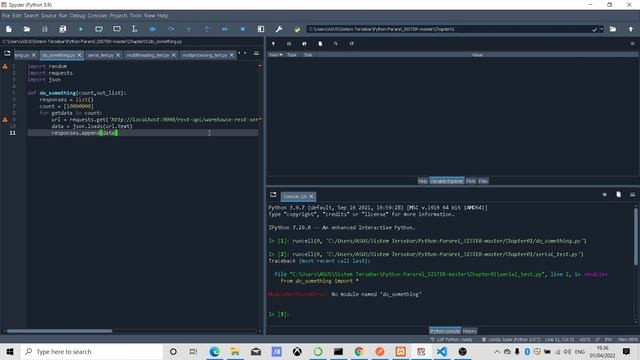Click the Name column header sort arrow
This screenshot has height=360, width=640.
point(281,54)
